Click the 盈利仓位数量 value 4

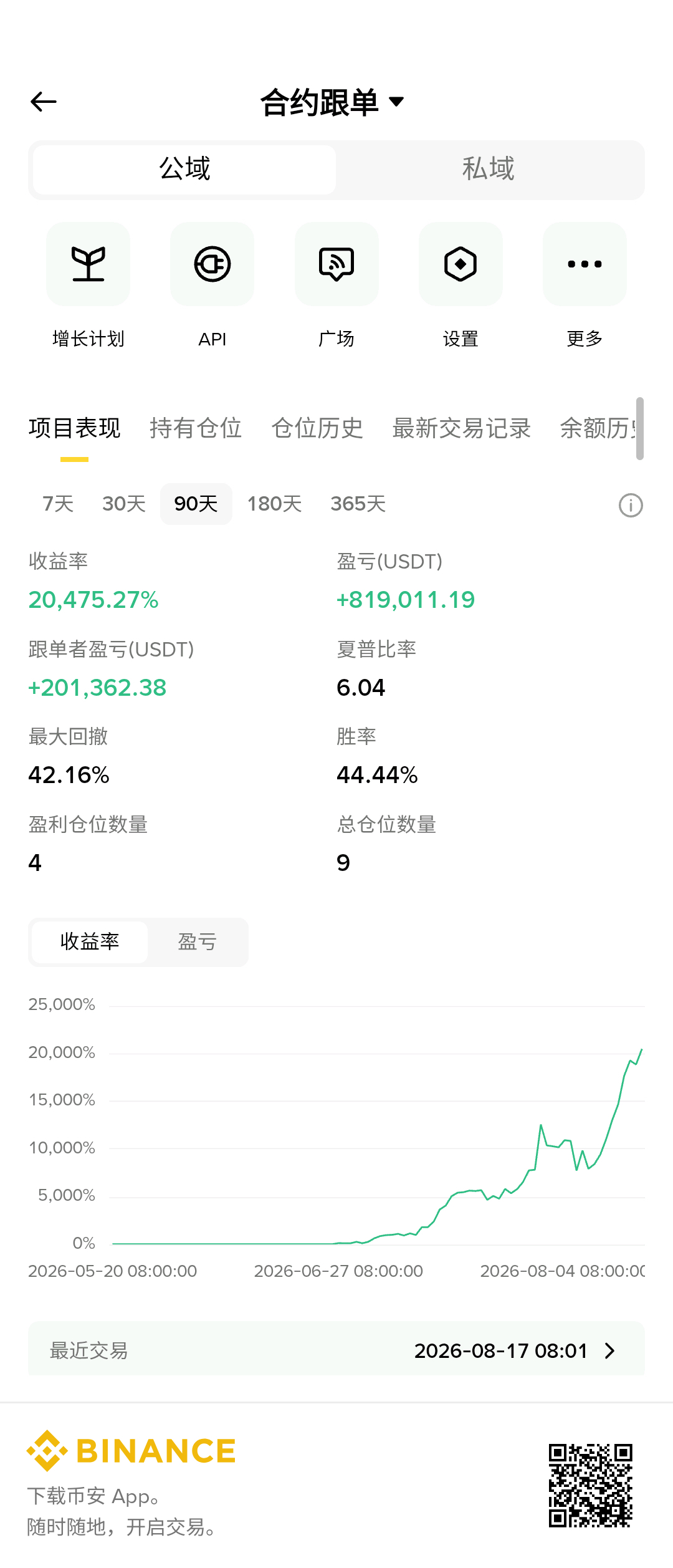pos(35,863)
